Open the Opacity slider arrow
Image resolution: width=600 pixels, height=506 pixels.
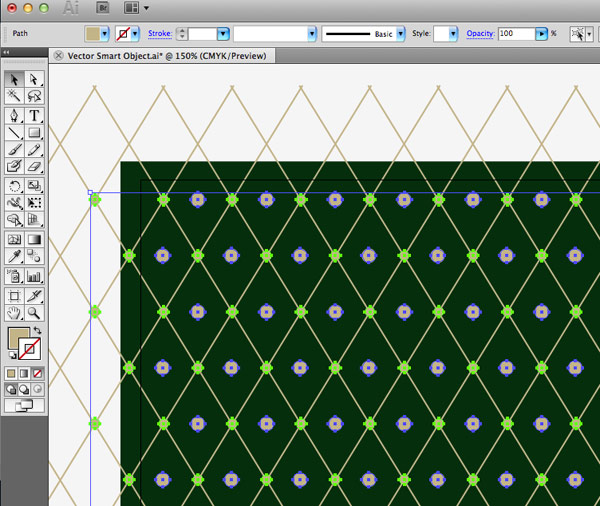[x=541, y=34]
